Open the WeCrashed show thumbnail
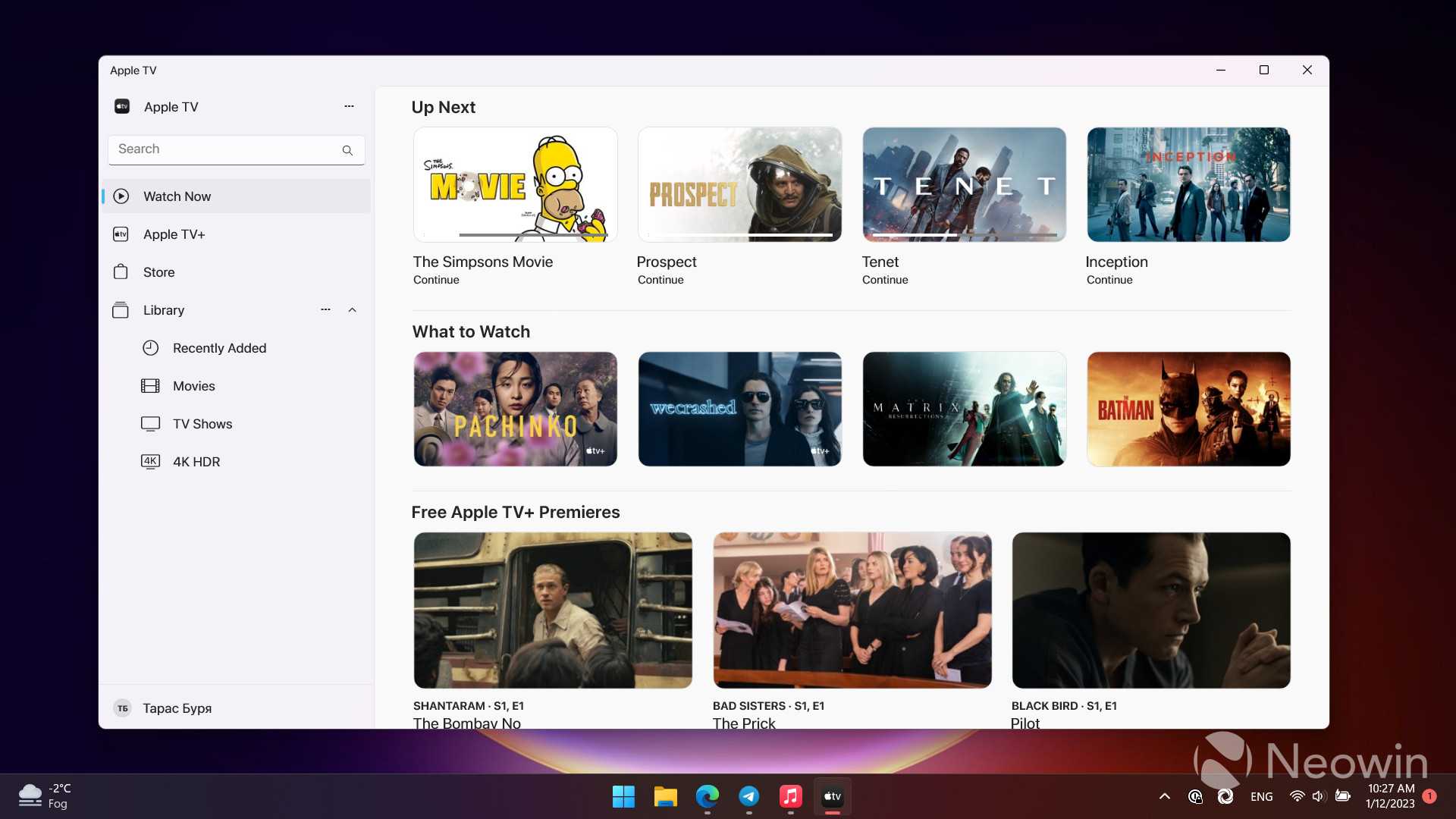Viewport: 1456px width, 819px height. coord(740,409)
